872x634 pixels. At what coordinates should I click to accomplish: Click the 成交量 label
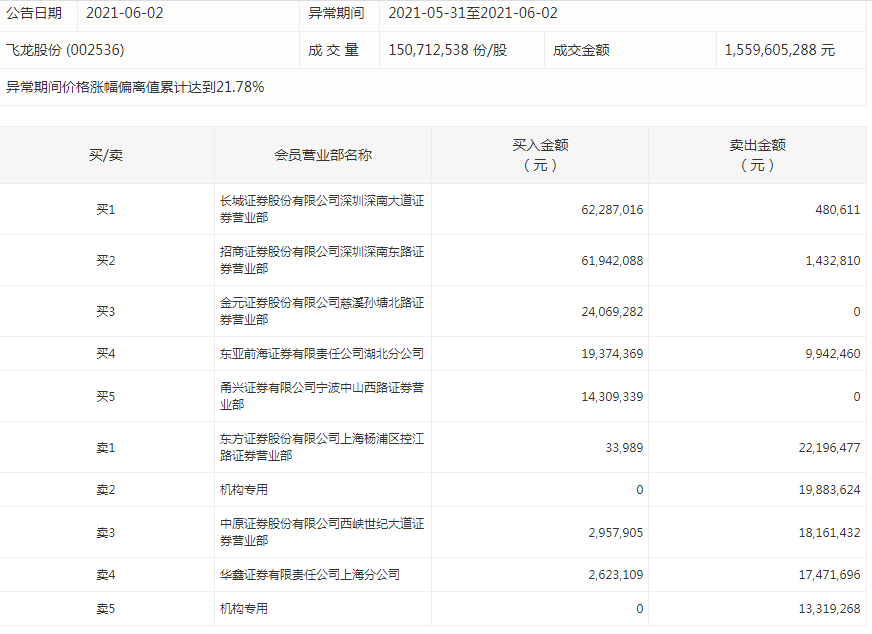click(x=334, y=50)
